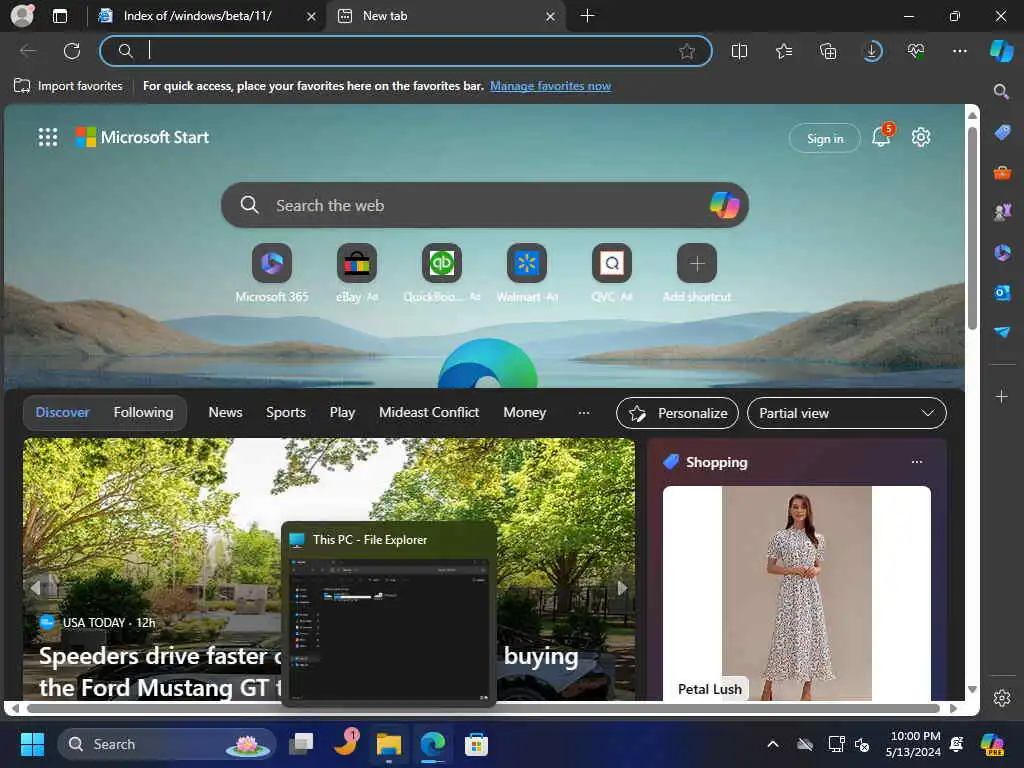
Task: Select the Play category
Action: [x=342, y=413]
